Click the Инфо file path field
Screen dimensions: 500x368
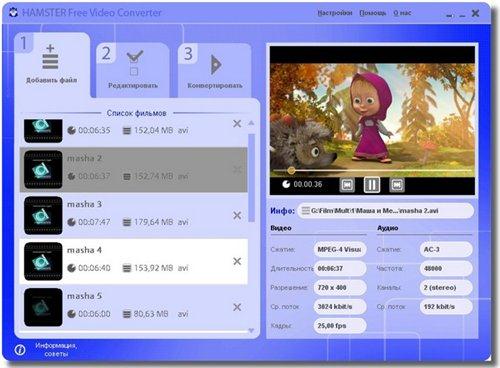tap(385, 211)
